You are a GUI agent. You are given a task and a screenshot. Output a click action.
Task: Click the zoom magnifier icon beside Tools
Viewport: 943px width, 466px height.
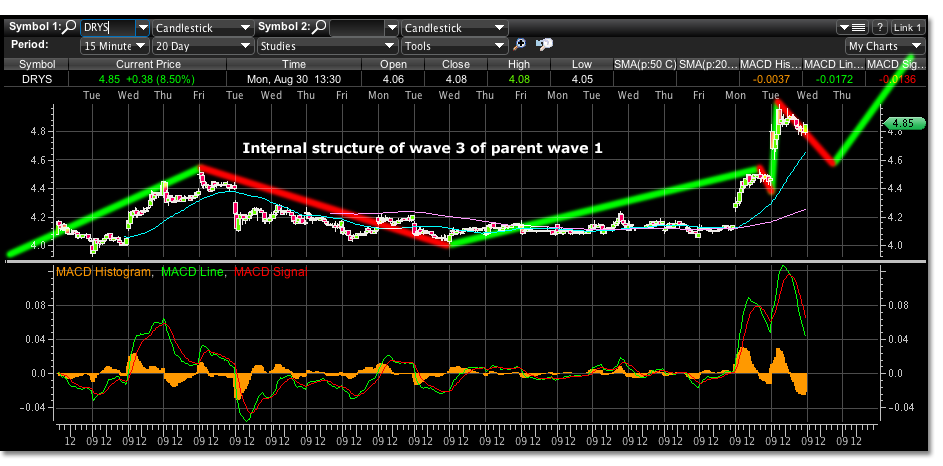[519, 45]
